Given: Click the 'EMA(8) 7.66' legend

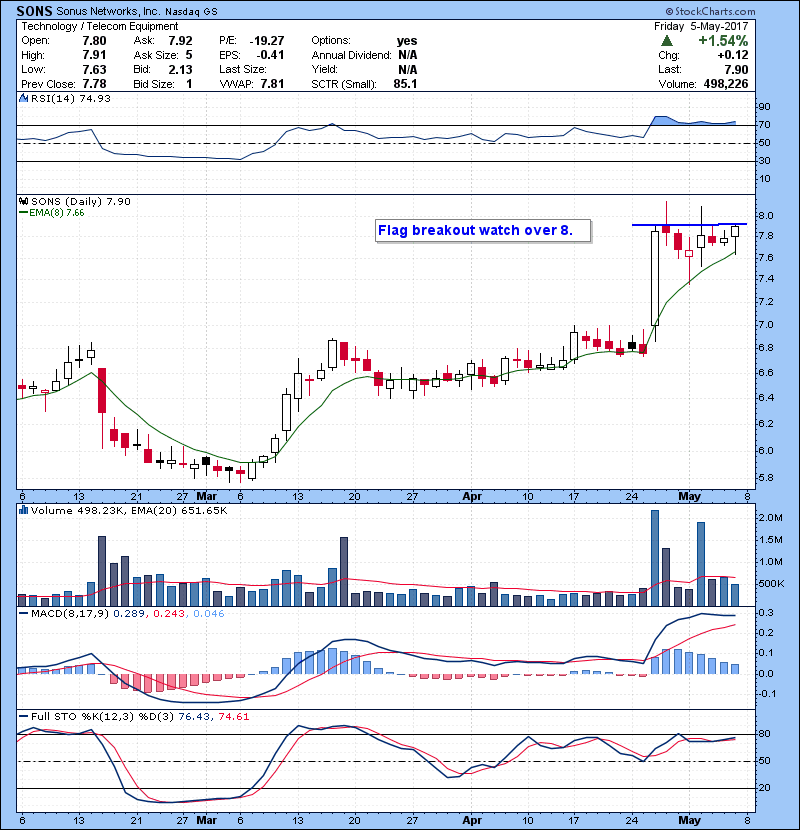Looking at the screenshot, I should tap(52, 213).
